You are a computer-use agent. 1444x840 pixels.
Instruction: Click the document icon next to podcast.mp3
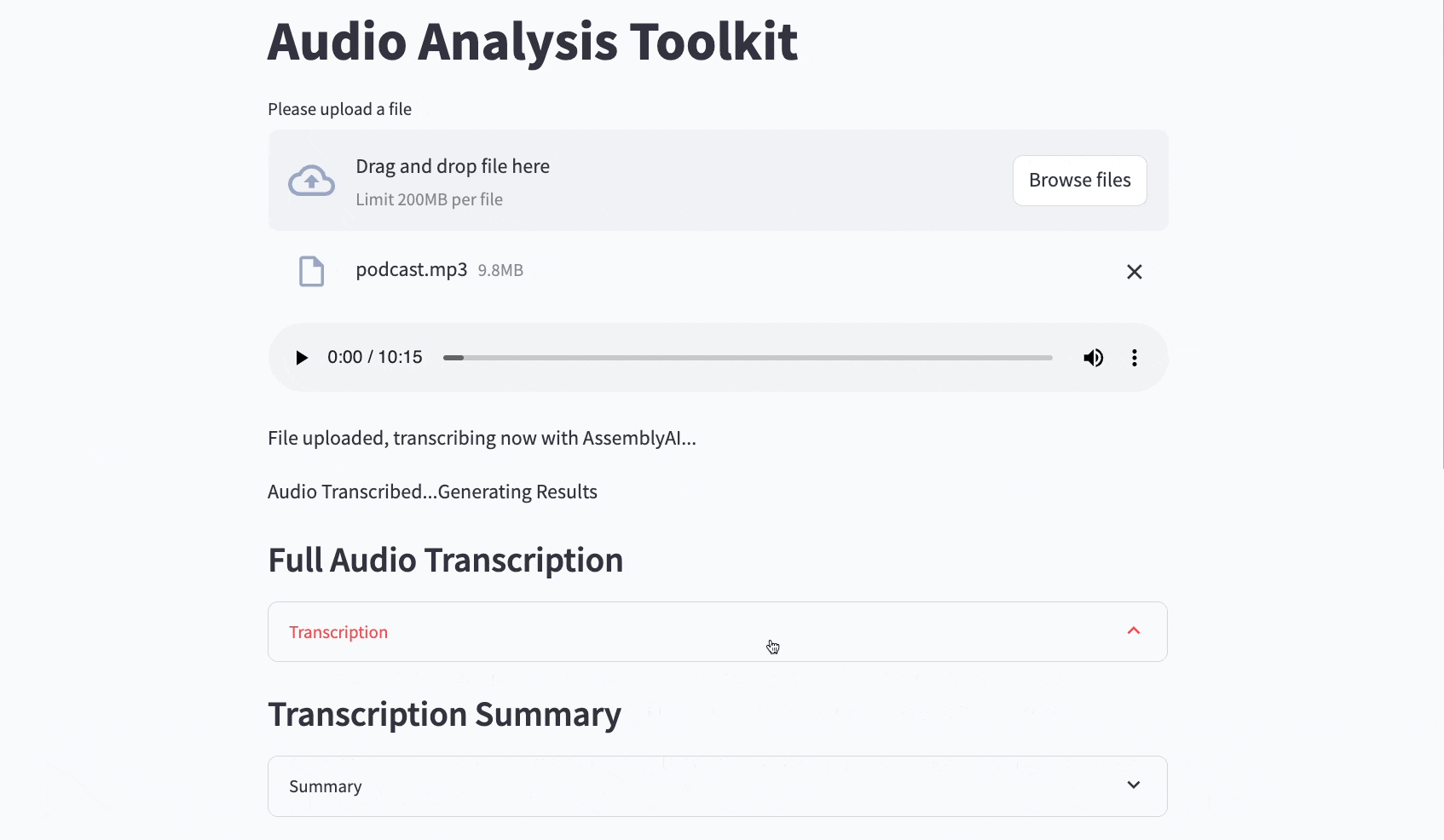[311, 271]
